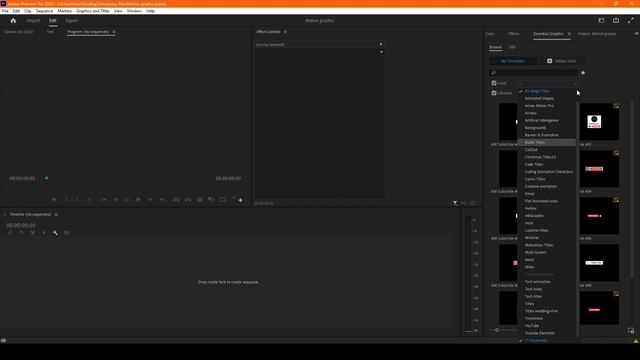Add a marker from the Timeline toolbar
This screenshot has height=360, width=640.
44,233
